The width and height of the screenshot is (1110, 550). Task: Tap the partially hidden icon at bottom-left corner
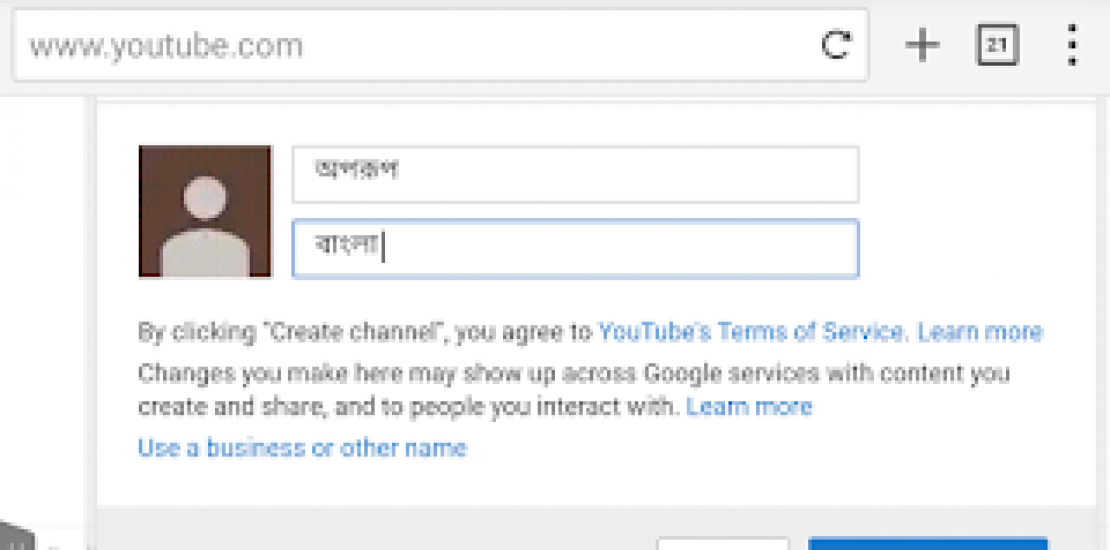tap(15, 537)
